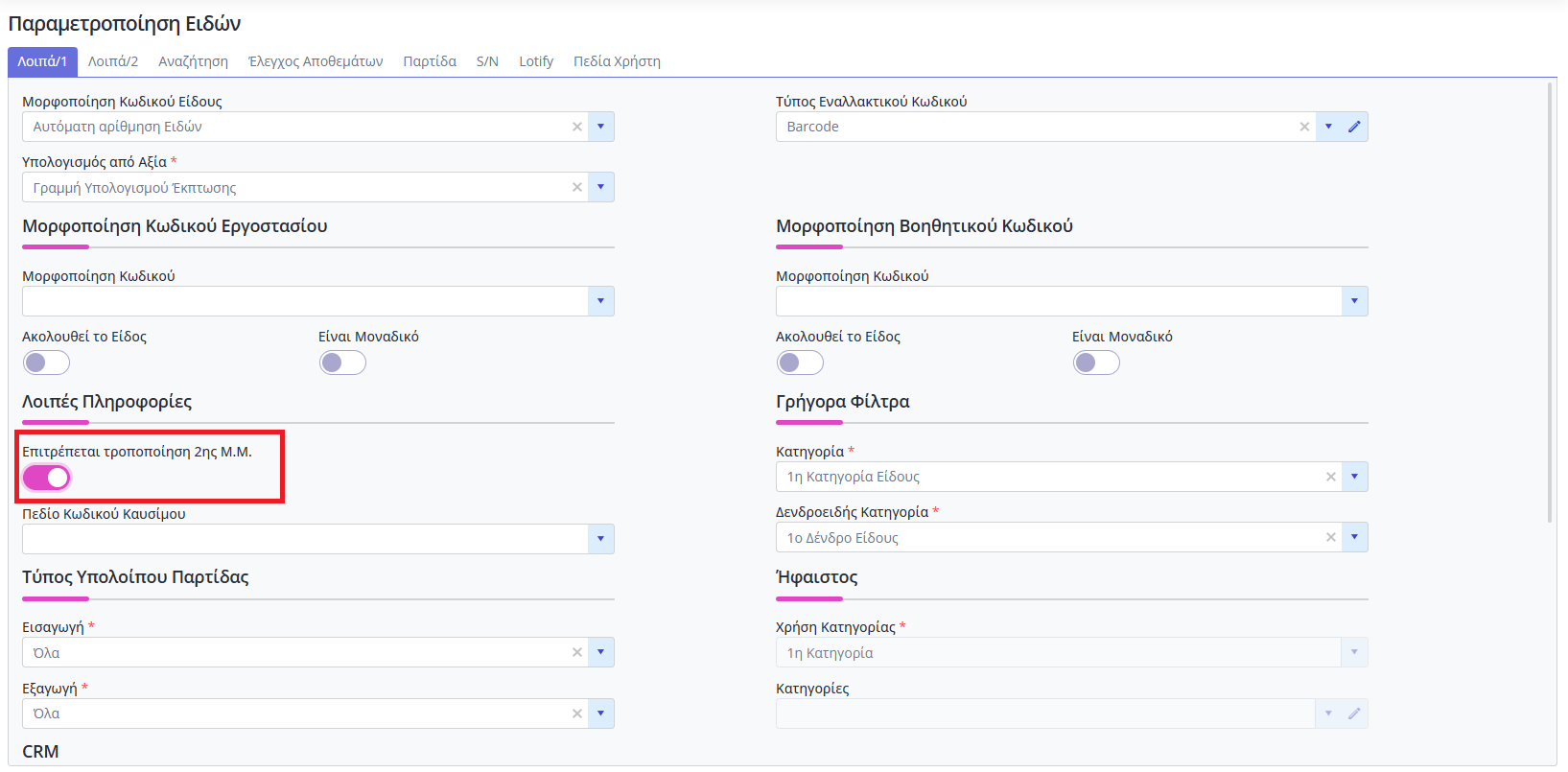
Task: Clear the Barcode alternative code type
Action: [1303, 127]
